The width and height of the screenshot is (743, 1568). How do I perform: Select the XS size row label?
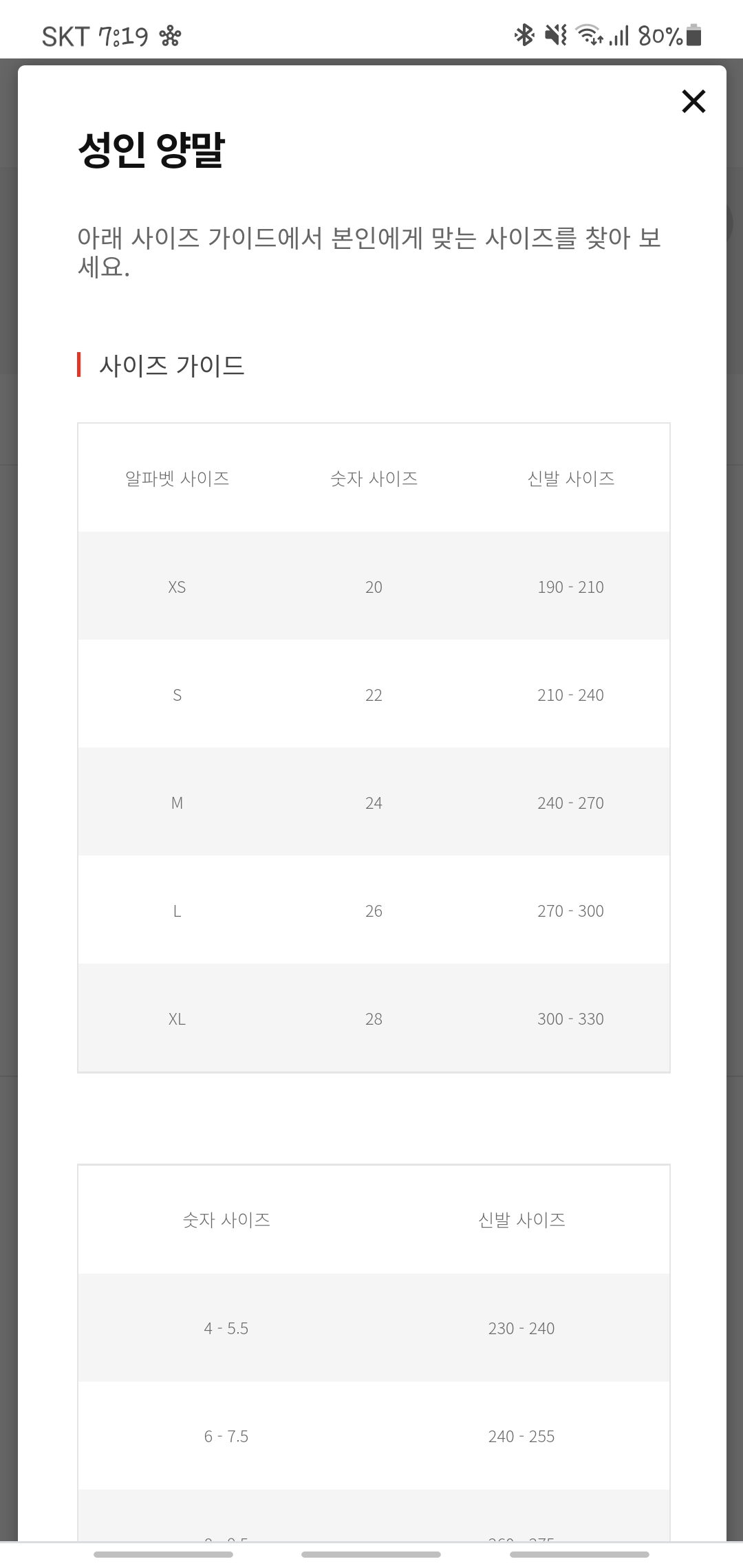point(177,587)
